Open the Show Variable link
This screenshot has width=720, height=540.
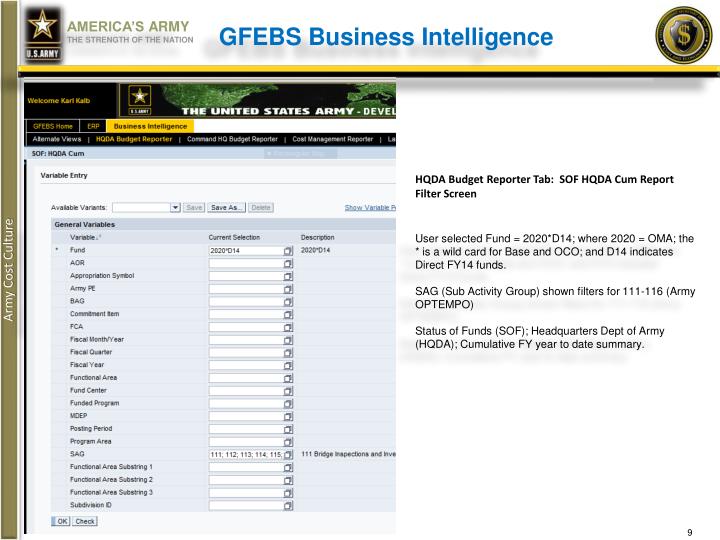tap(370, 208)
